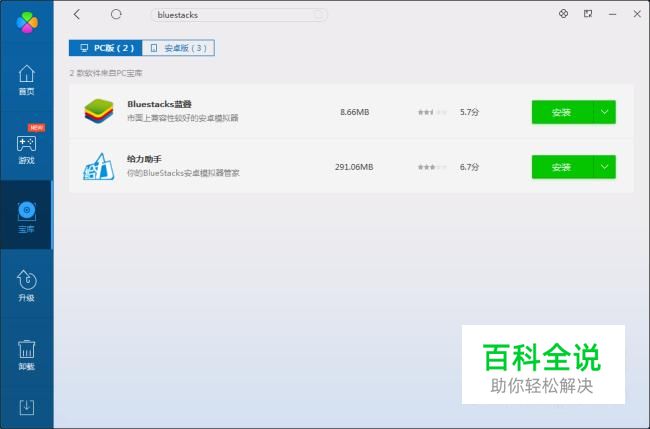The width and height of the screenshot is (650, 429).
Task: Open the 给力助手 title link
Action: (x=144, y=159)
